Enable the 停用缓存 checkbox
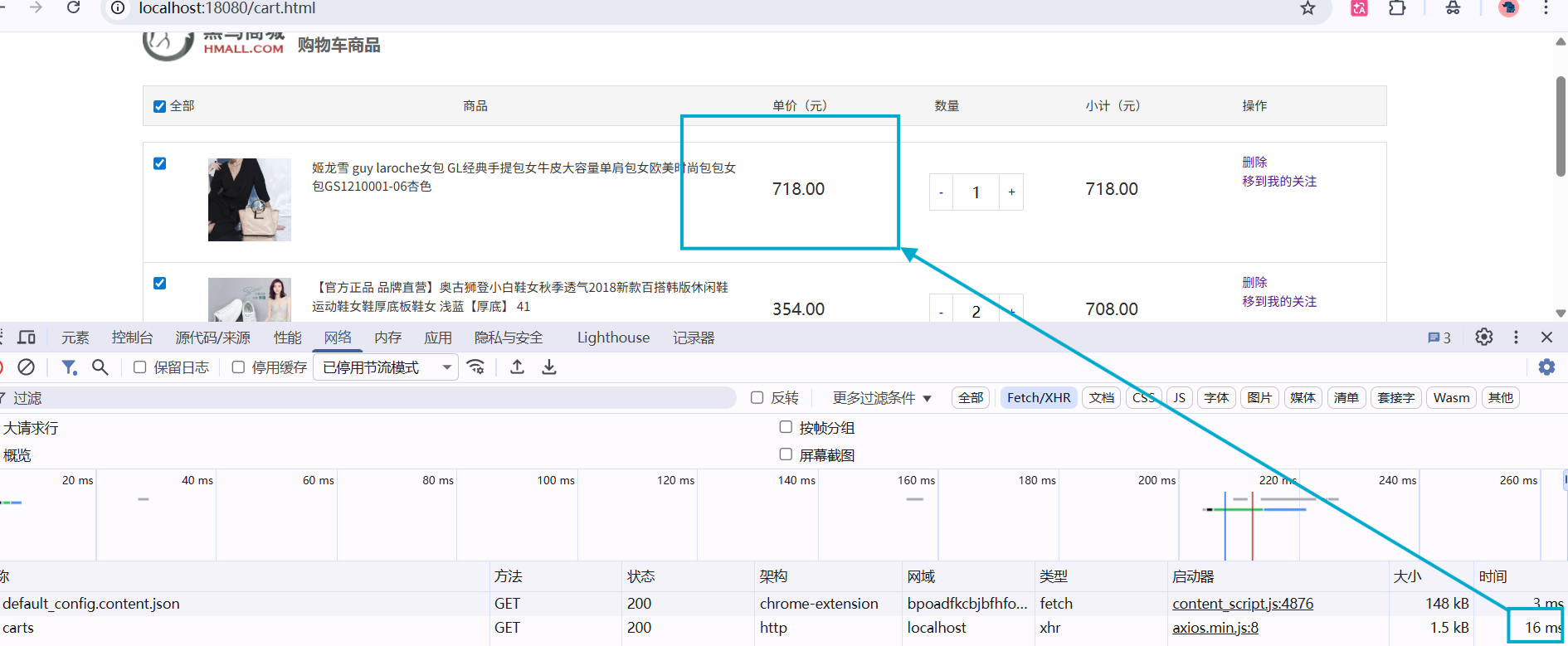1568x646 pixels. (238, 367)
